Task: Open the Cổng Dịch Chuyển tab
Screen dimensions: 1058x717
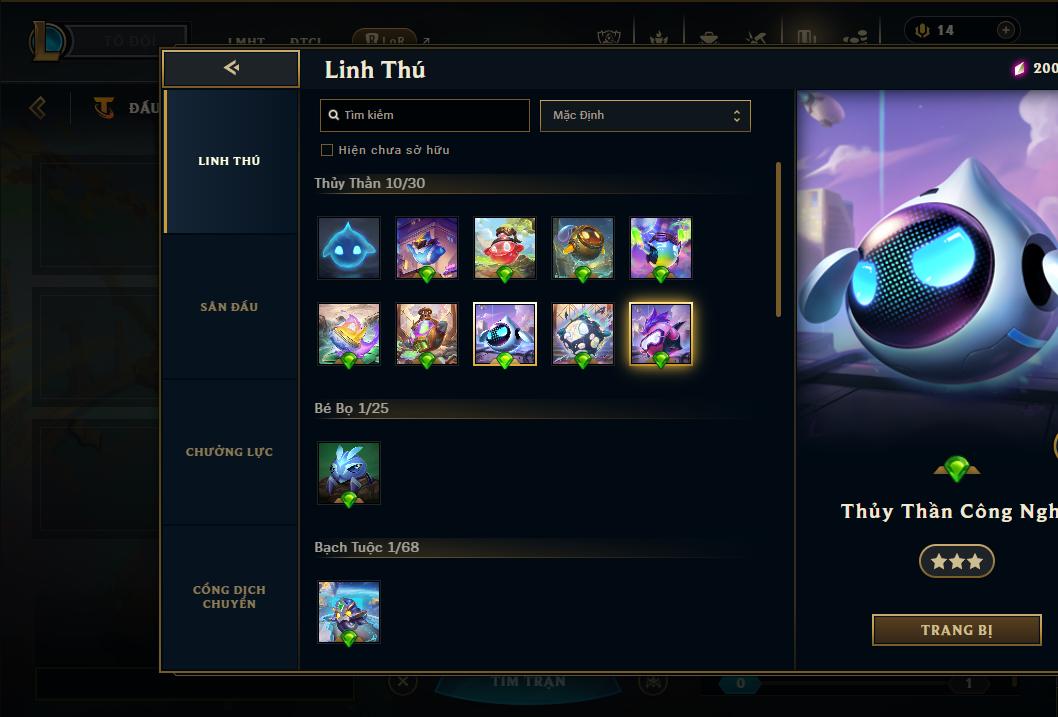Action: (x=229, y=597)
